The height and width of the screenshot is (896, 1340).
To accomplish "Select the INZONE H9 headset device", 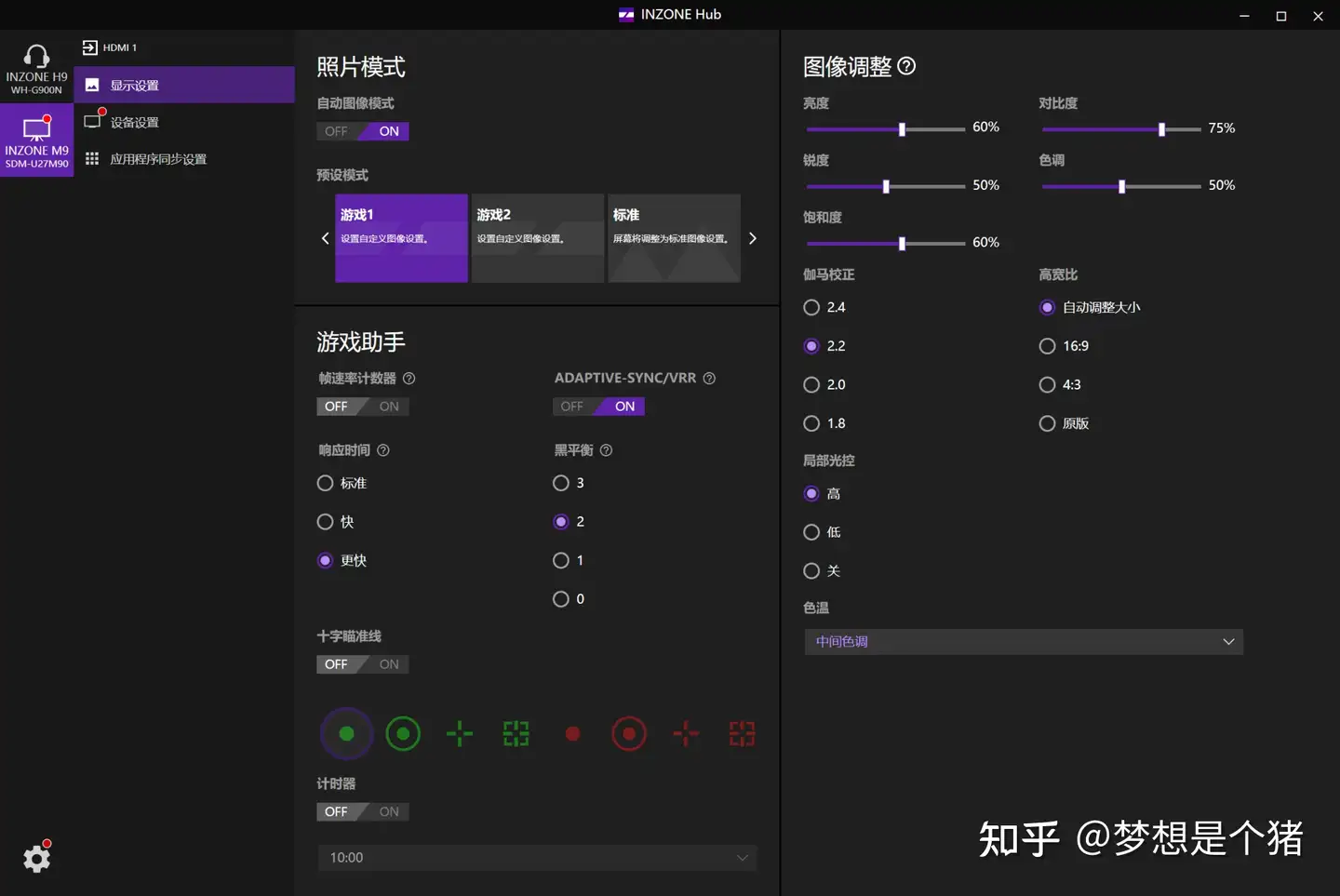I will (36, 67).
